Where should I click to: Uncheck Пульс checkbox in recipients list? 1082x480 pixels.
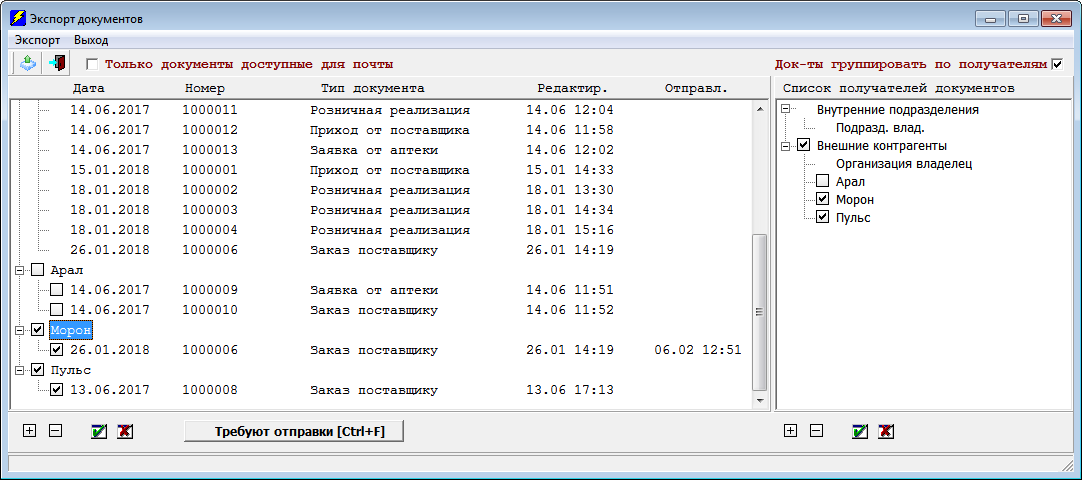pyautogui.click(x=823, y=217)
